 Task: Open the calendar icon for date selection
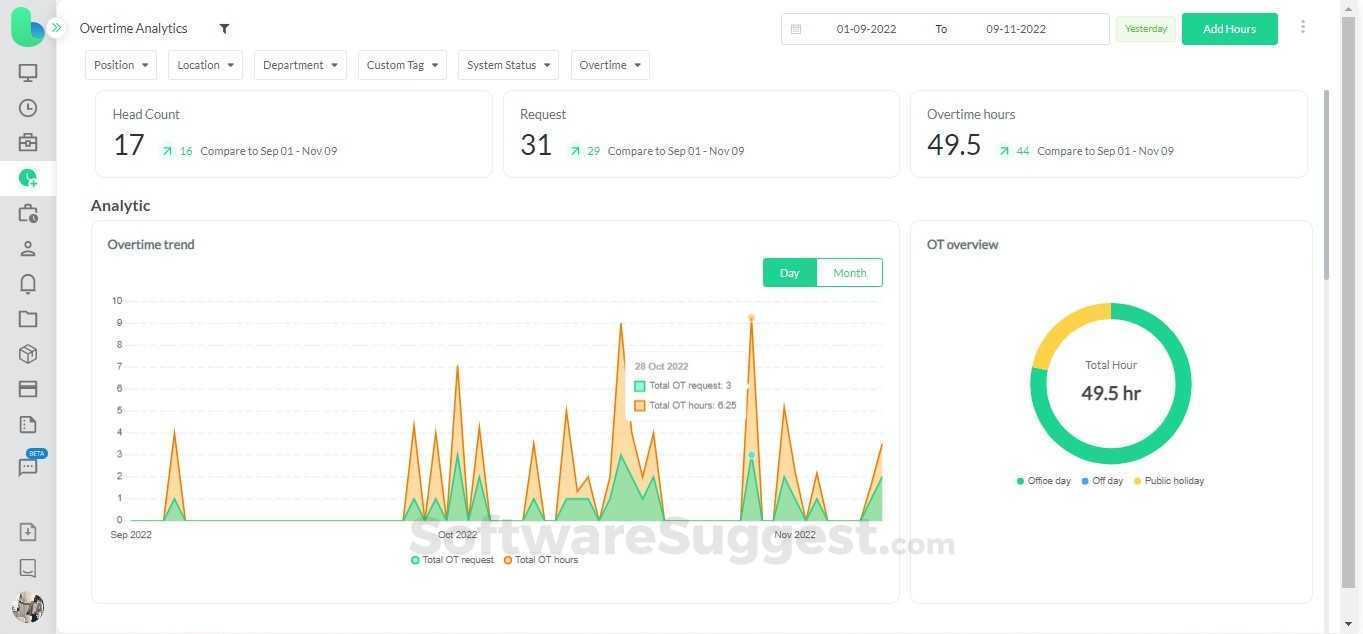coord(796,29)
